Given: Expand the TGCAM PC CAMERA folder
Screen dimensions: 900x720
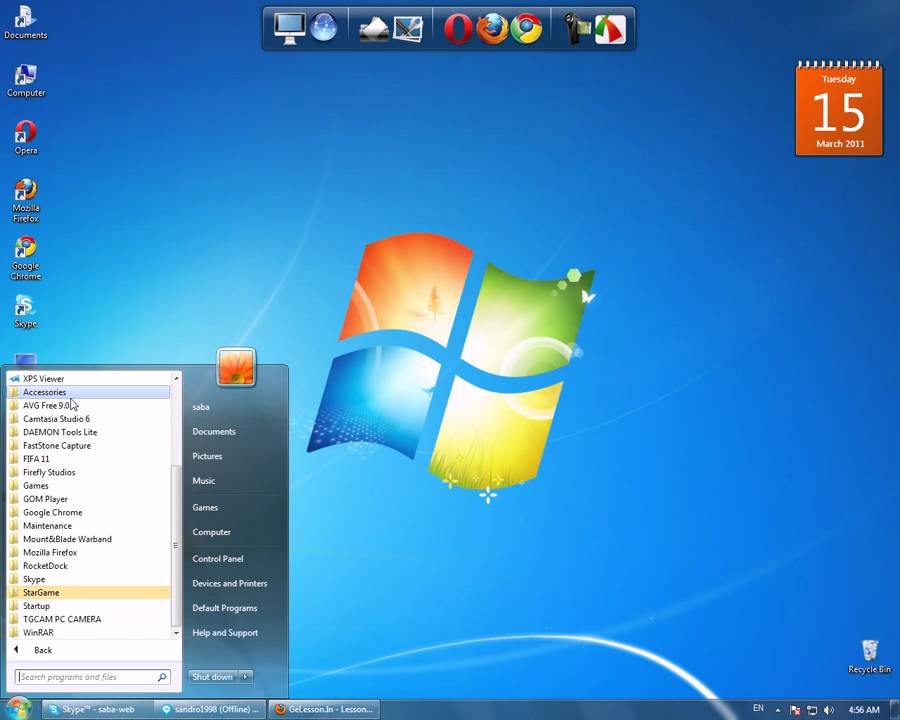Looking at the screenshot, I should 89,619.
